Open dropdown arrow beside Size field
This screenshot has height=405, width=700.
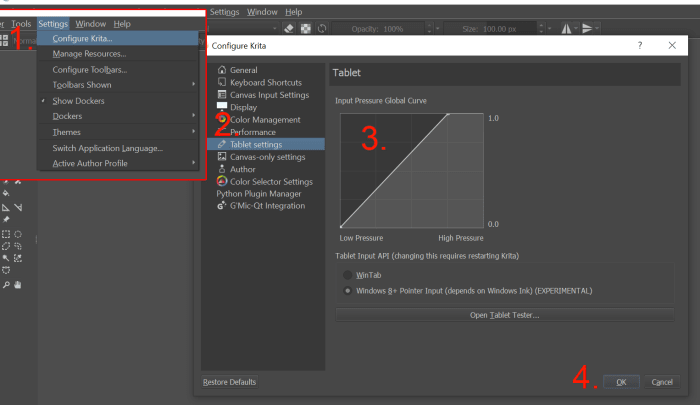tap(549, 29)
